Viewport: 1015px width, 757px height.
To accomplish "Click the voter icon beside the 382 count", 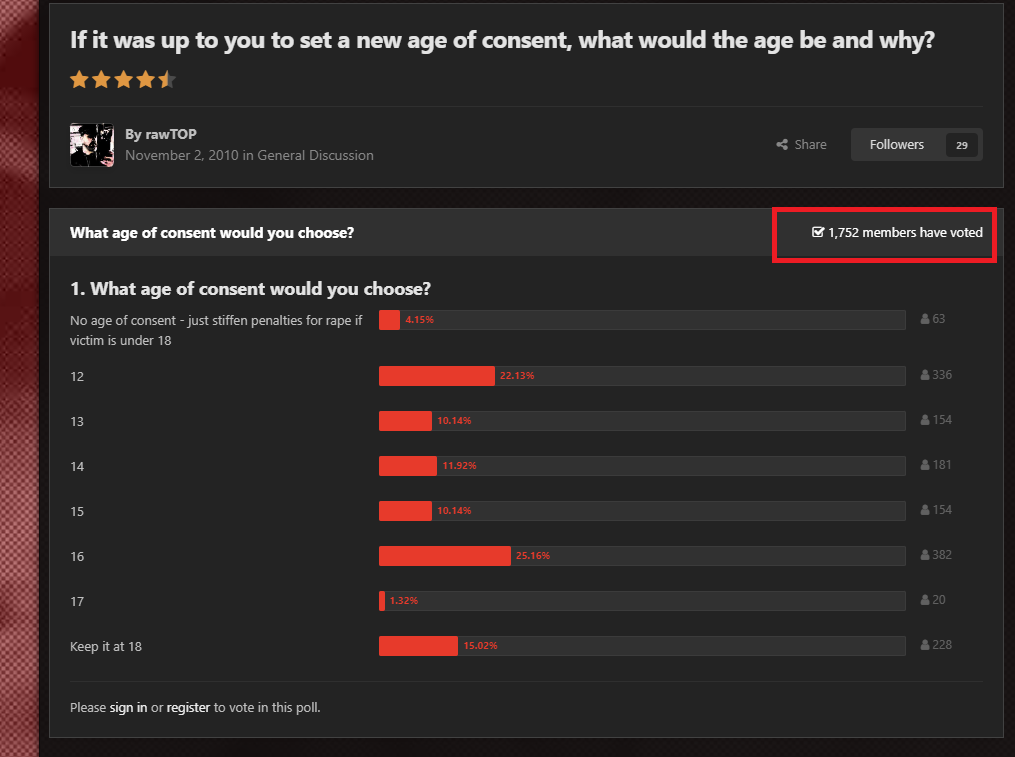I will coord(925,555).
